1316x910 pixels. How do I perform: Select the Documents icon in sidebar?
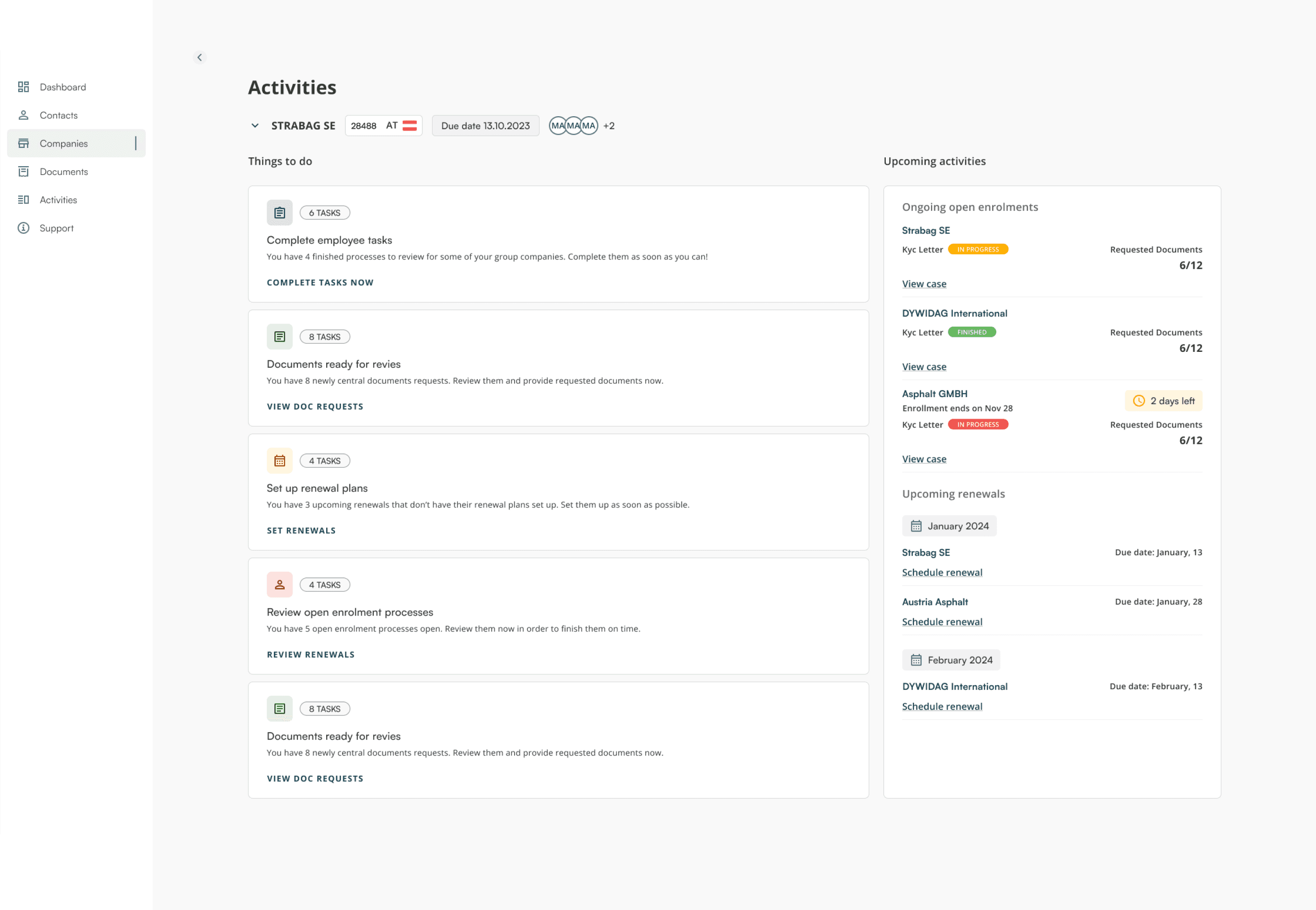pos(23,172)
